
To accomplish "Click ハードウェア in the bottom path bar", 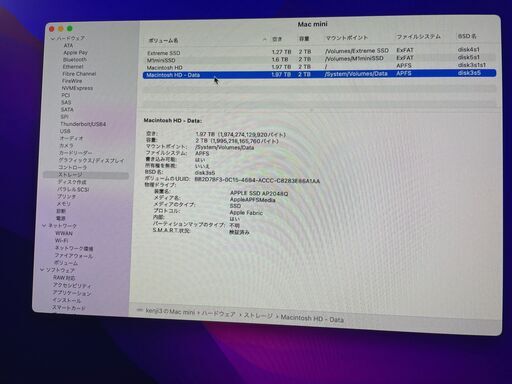I will click(219, 314).
